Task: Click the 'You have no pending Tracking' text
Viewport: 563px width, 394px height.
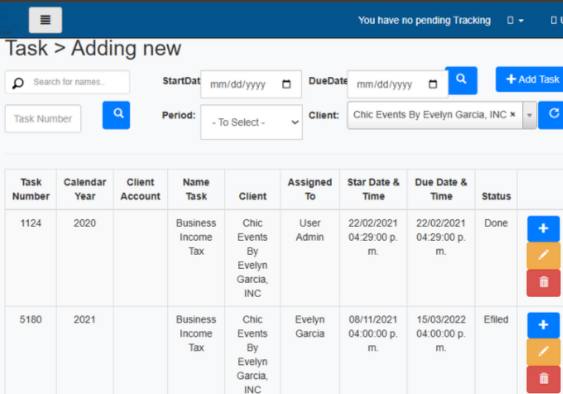Action: pos(424,20)
